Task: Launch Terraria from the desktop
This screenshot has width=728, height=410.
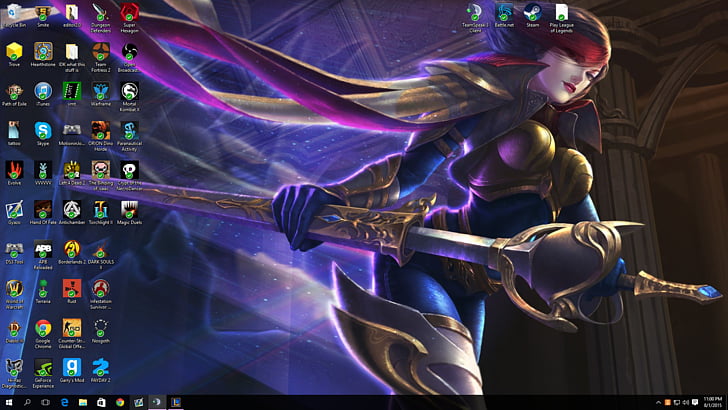Action: (x=43, y=292)
